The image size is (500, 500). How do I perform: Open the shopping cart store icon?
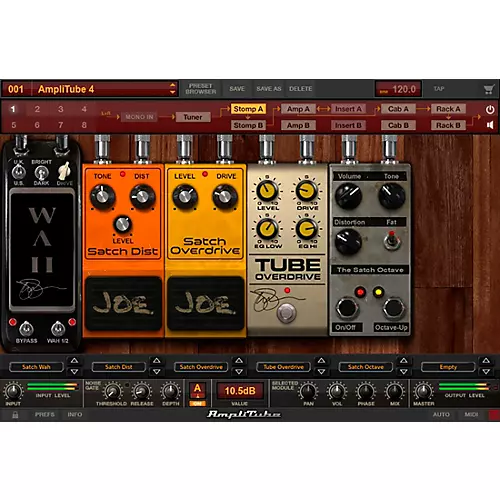pos(488,89)
